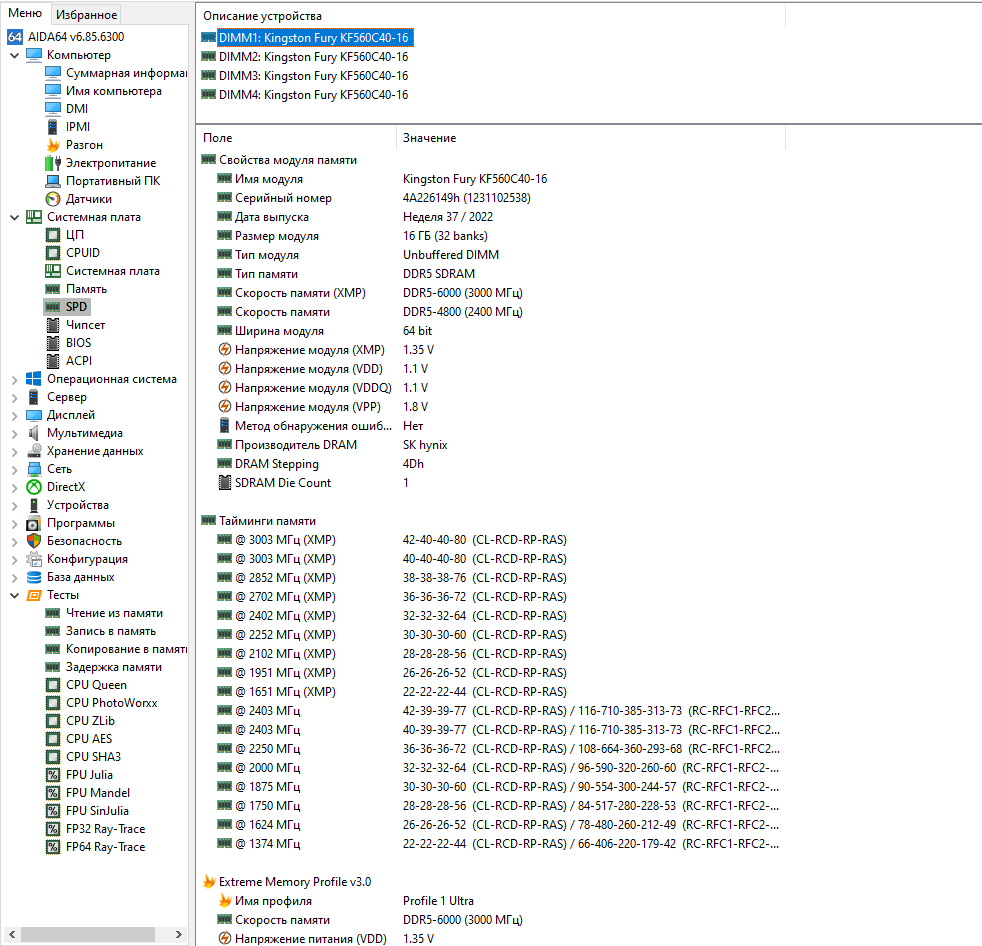Select DIMM3: Kingston Fury KF560C40-16 device
The height and width of the screenshot is (946, 982).
click(313, 76)
